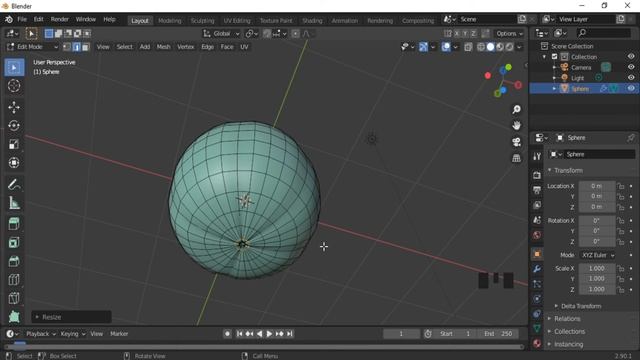Open the File menu
Image resolution: width=640 pixels, height=360 pixels.
click(22, 19)
